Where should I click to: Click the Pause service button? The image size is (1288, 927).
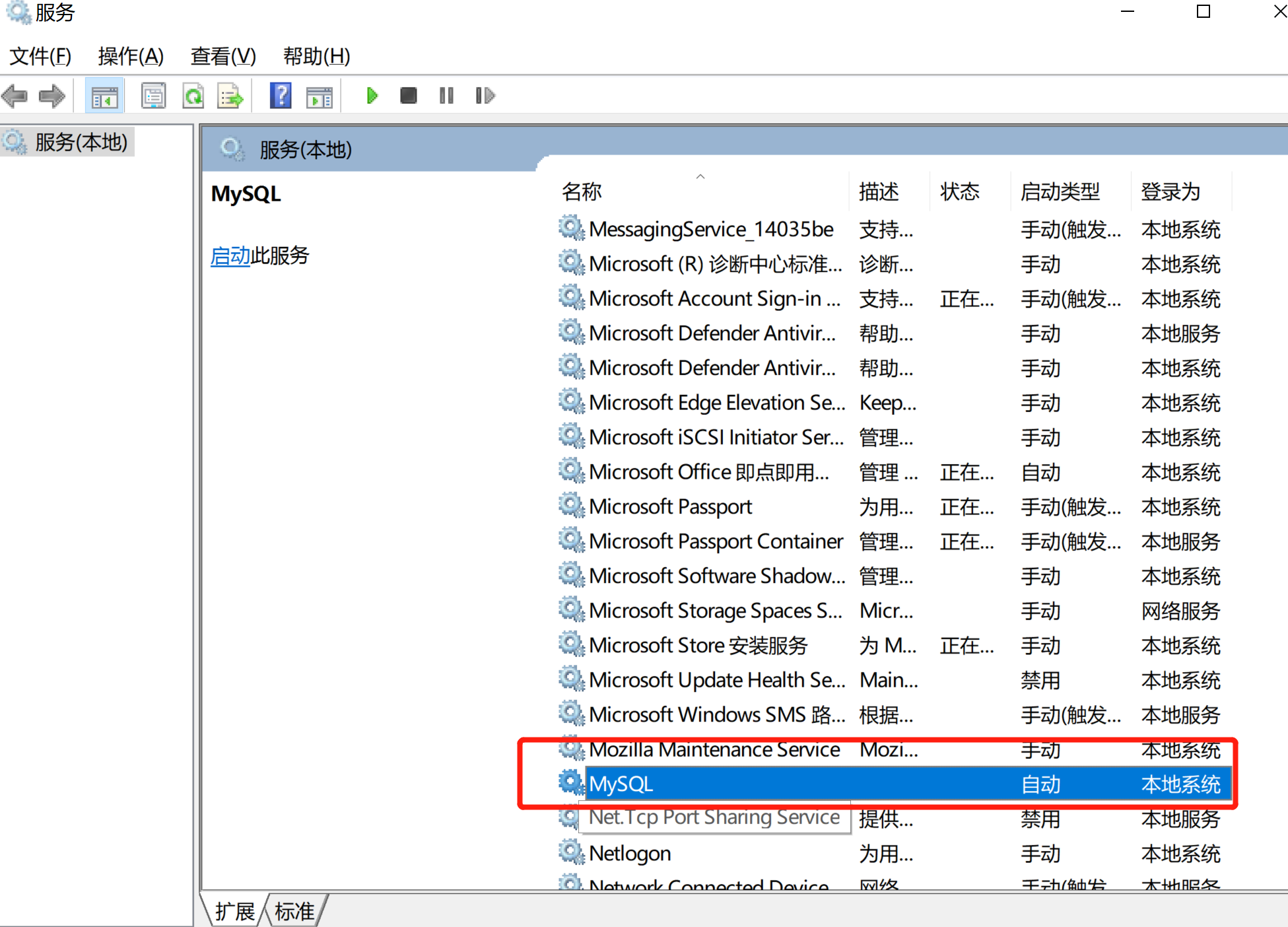coord(446,96)
